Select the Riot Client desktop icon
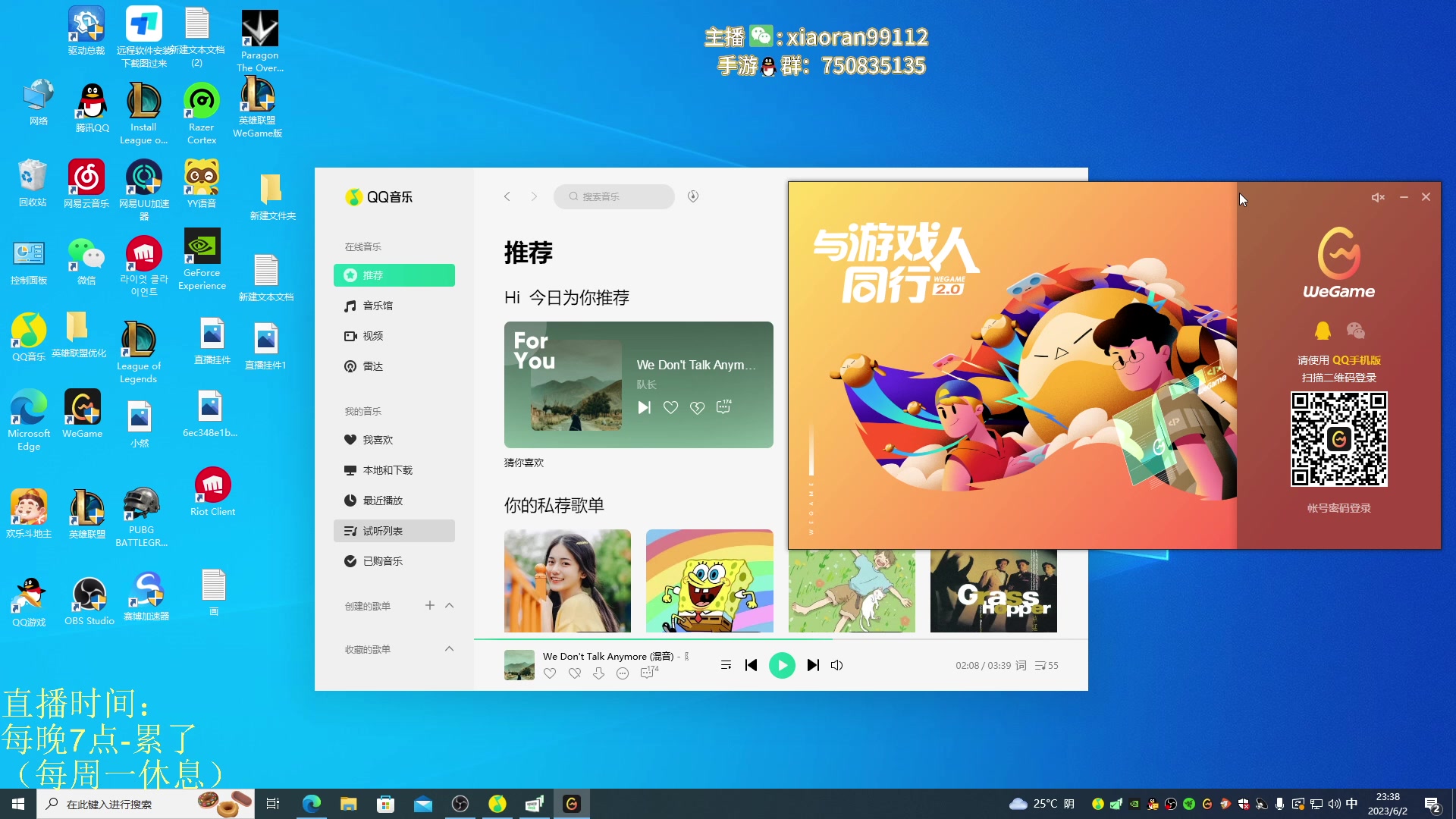The width and height of the screenshot is (1456, 819). pos(212,492)
